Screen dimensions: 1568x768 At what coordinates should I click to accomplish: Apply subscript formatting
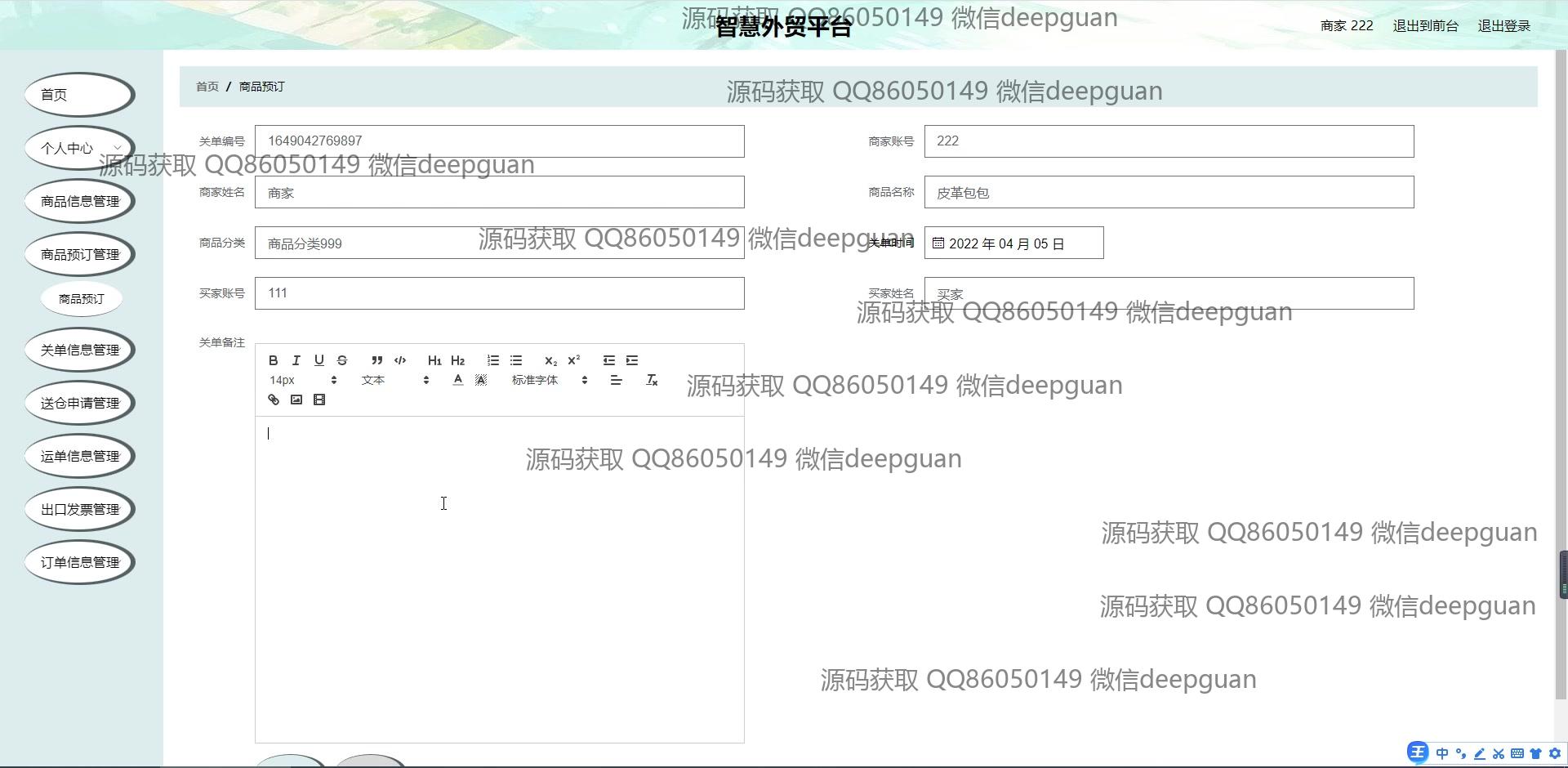[x=550, y=360]
